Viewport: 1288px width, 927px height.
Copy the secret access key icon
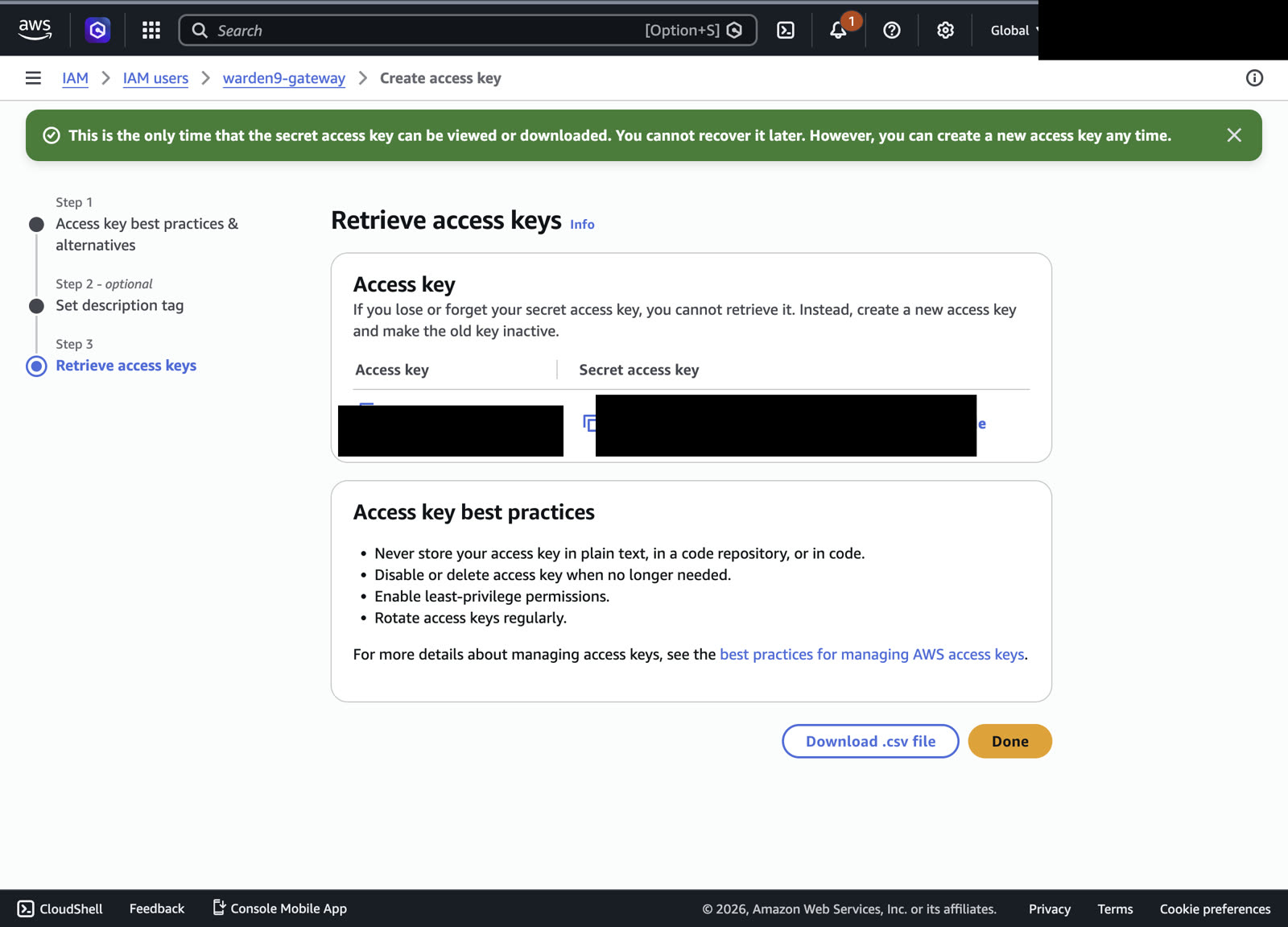(x=589, y=423)
